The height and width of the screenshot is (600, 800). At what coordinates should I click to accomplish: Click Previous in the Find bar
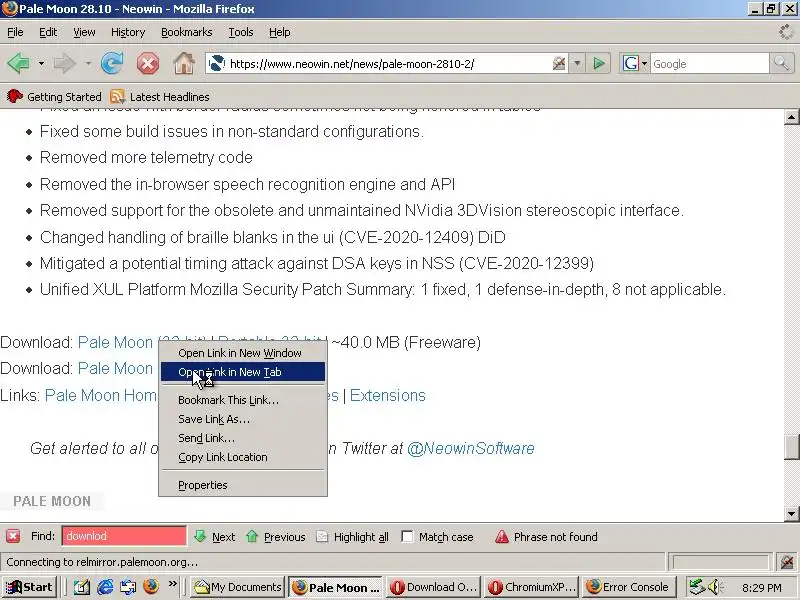[276, 537]
